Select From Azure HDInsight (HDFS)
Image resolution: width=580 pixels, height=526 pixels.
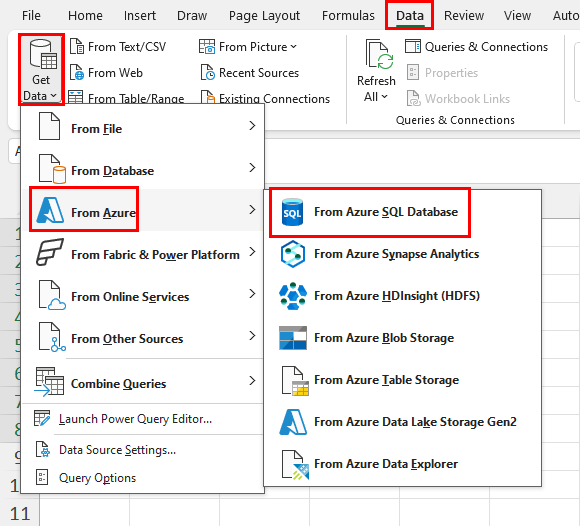click(x=402, y=296)
